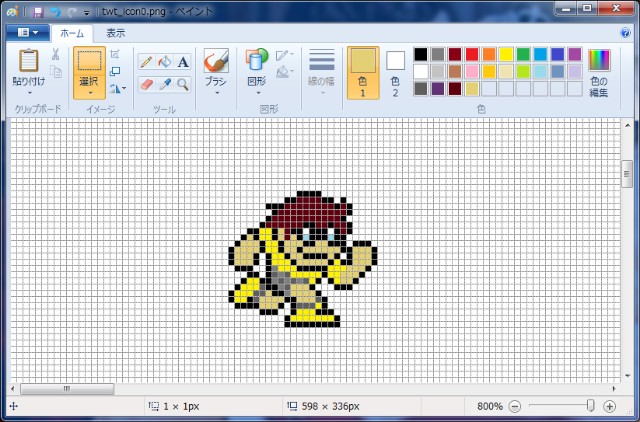640x422 pixels.
Task: Open the Paste dropdown arrow
Action: pyautogui.click(x=29, y=93)
